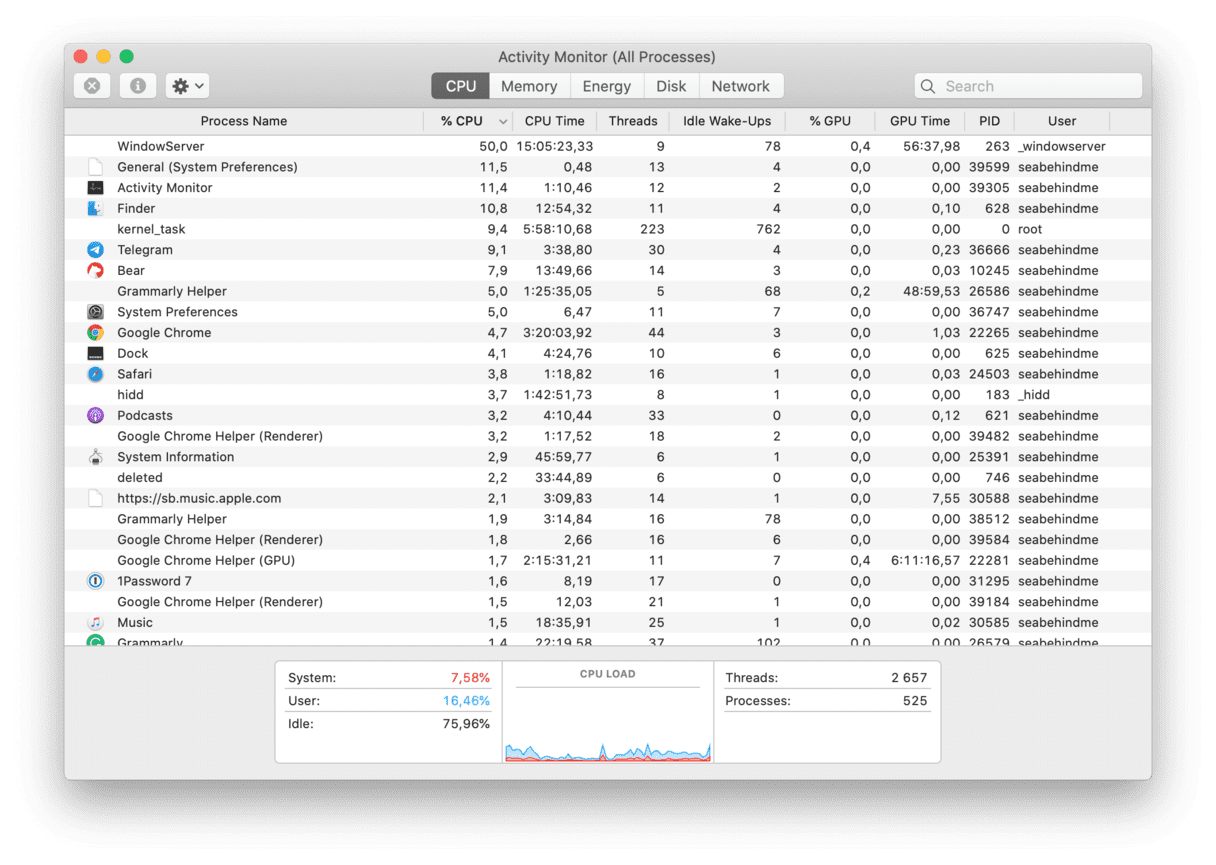This screenshot has height=865, width=1216.
Task: Click the System Preferences gear icon
Action: pos(95,312)
